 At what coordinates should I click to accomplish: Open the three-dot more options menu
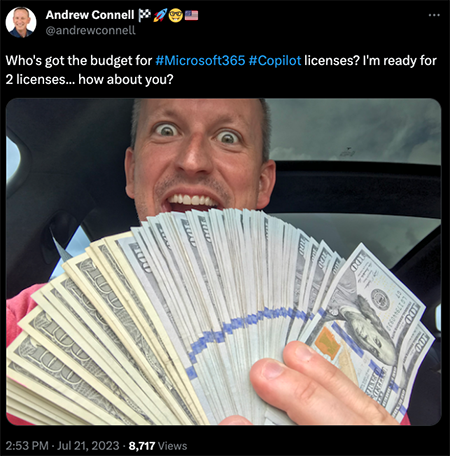coord(434,15)
